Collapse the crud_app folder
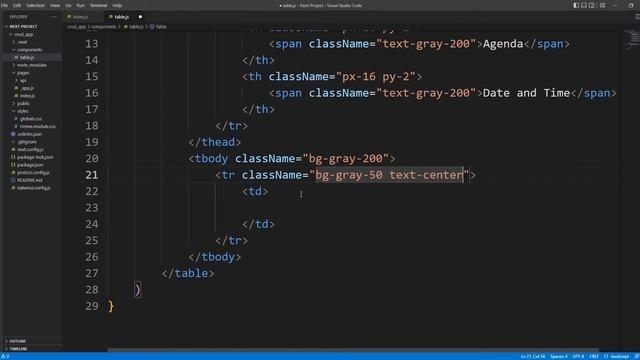 click(x=24, y=34)
